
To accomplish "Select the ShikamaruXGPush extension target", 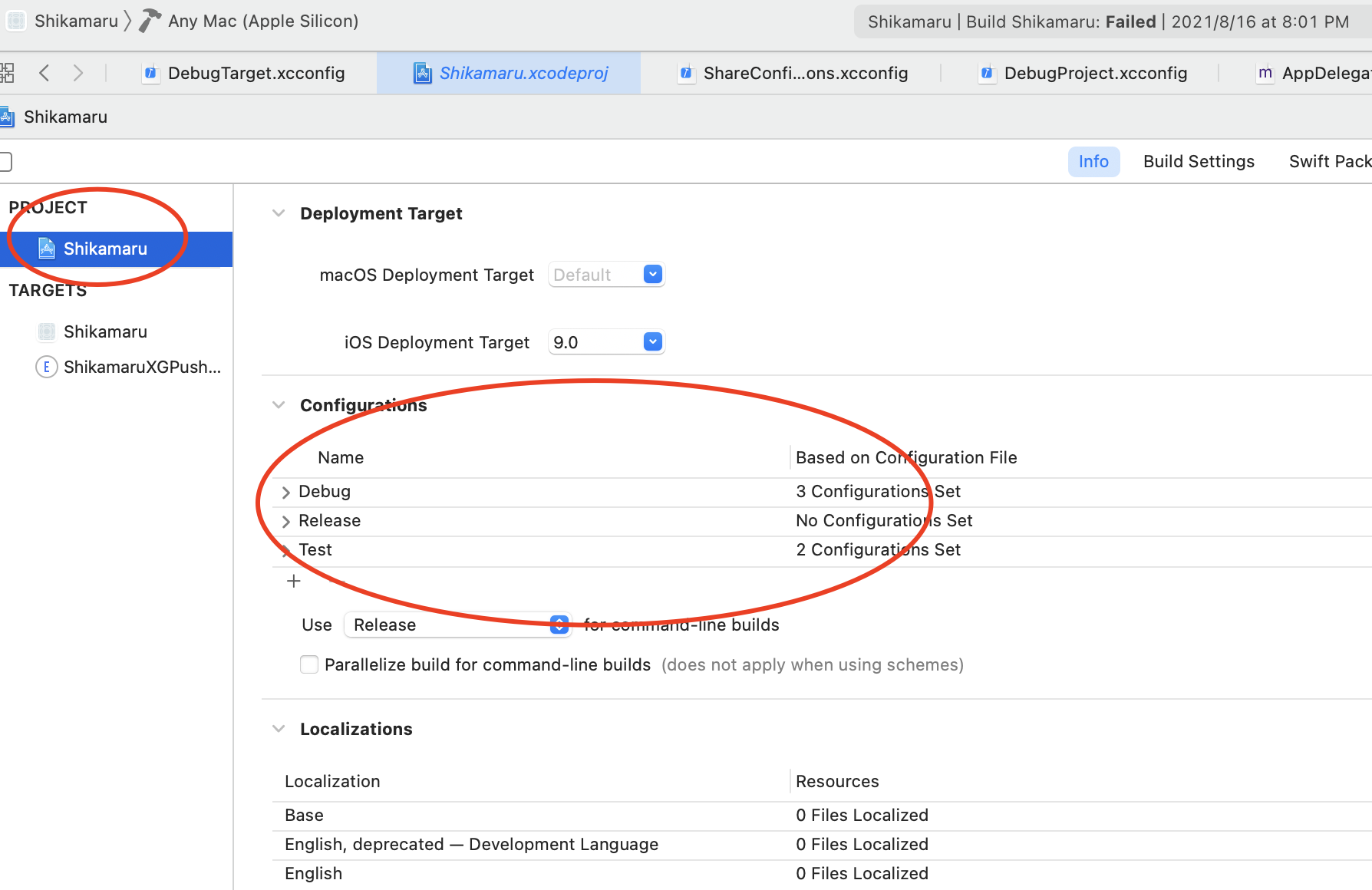I will pyautogui.click(x=141, y=367).
